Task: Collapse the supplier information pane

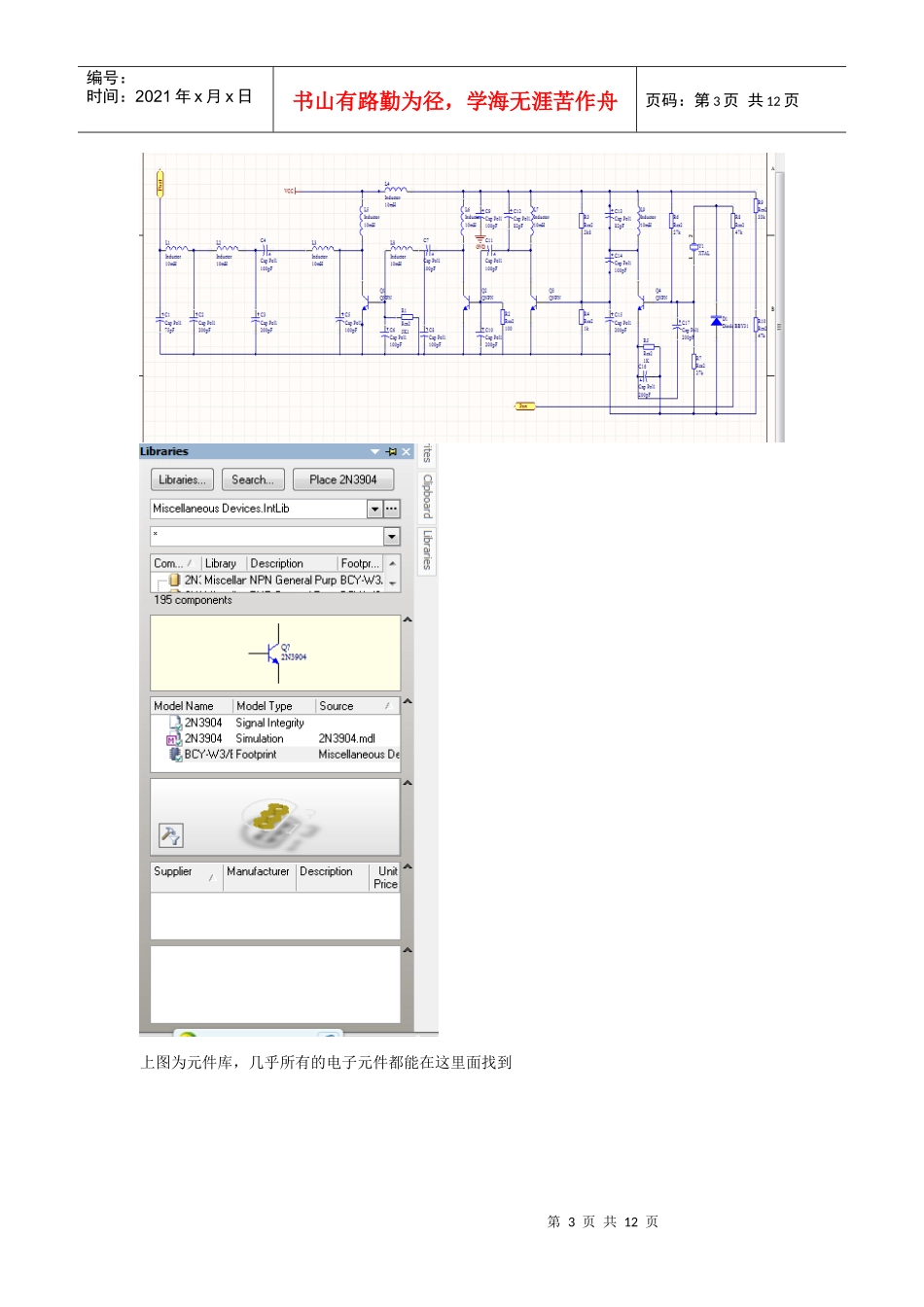Action: [408, 866]
